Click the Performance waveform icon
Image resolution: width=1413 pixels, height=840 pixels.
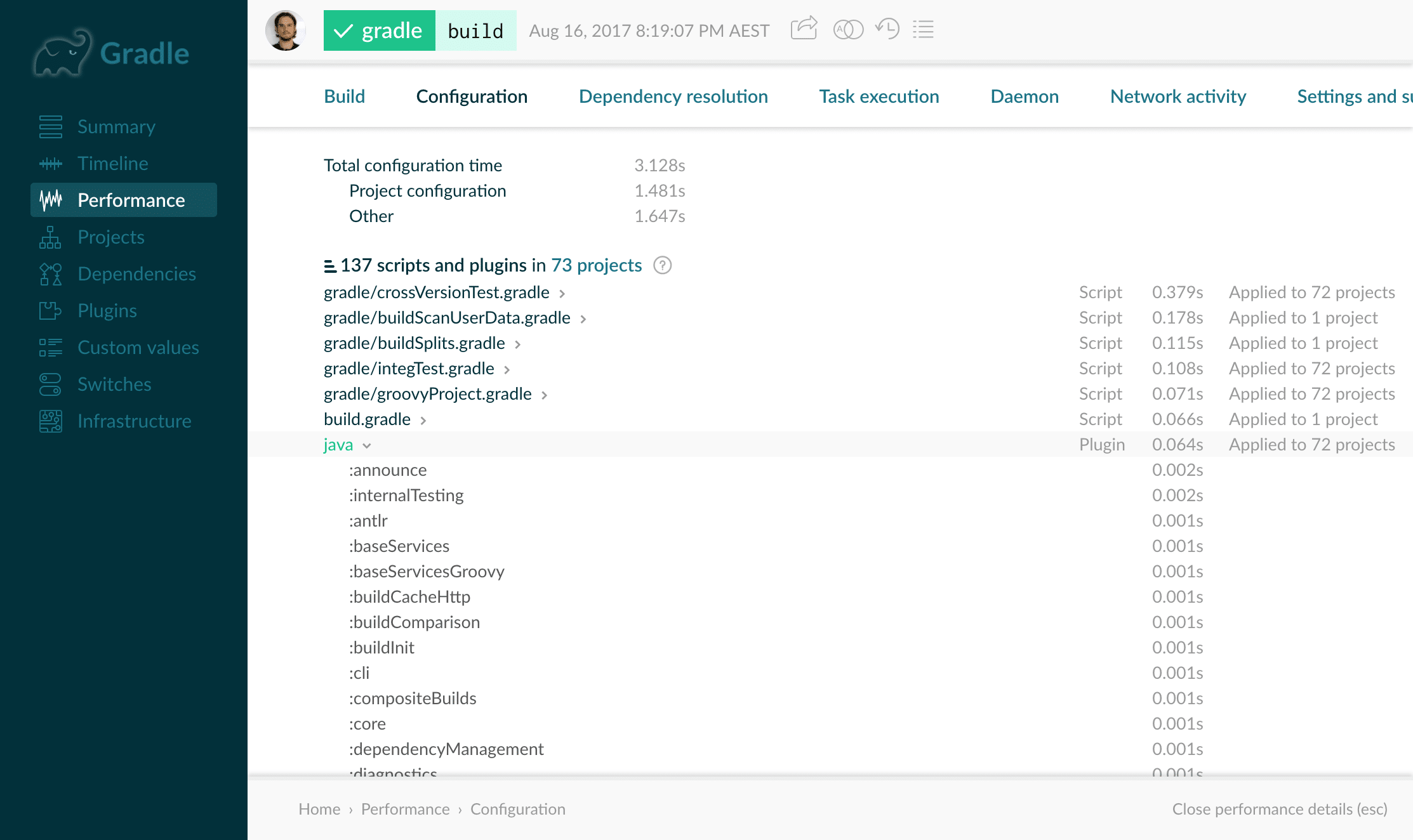51,200
